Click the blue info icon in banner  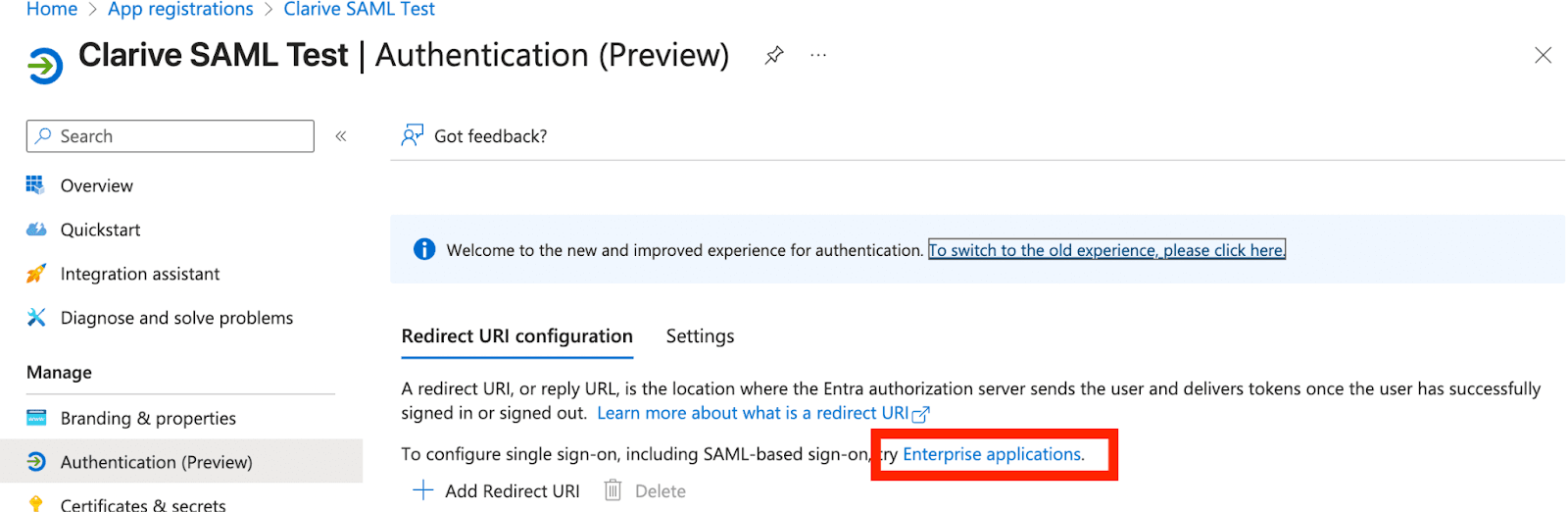[424, 249]
